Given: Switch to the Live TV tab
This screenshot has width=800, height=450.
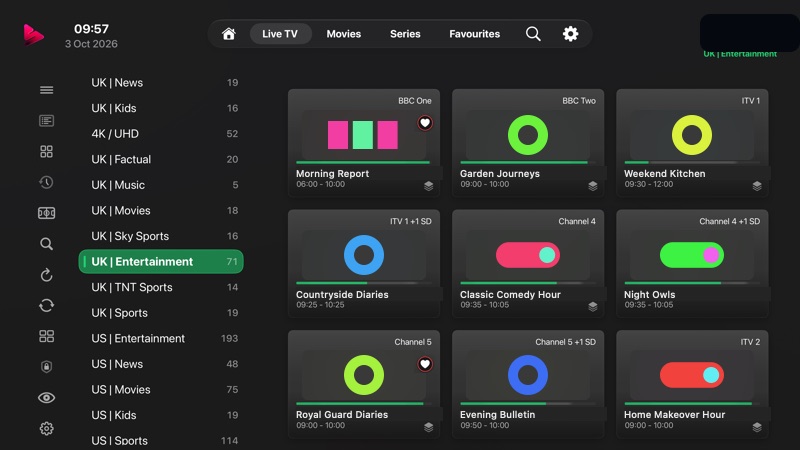Looking at the screenshot, I should (280, 34).
